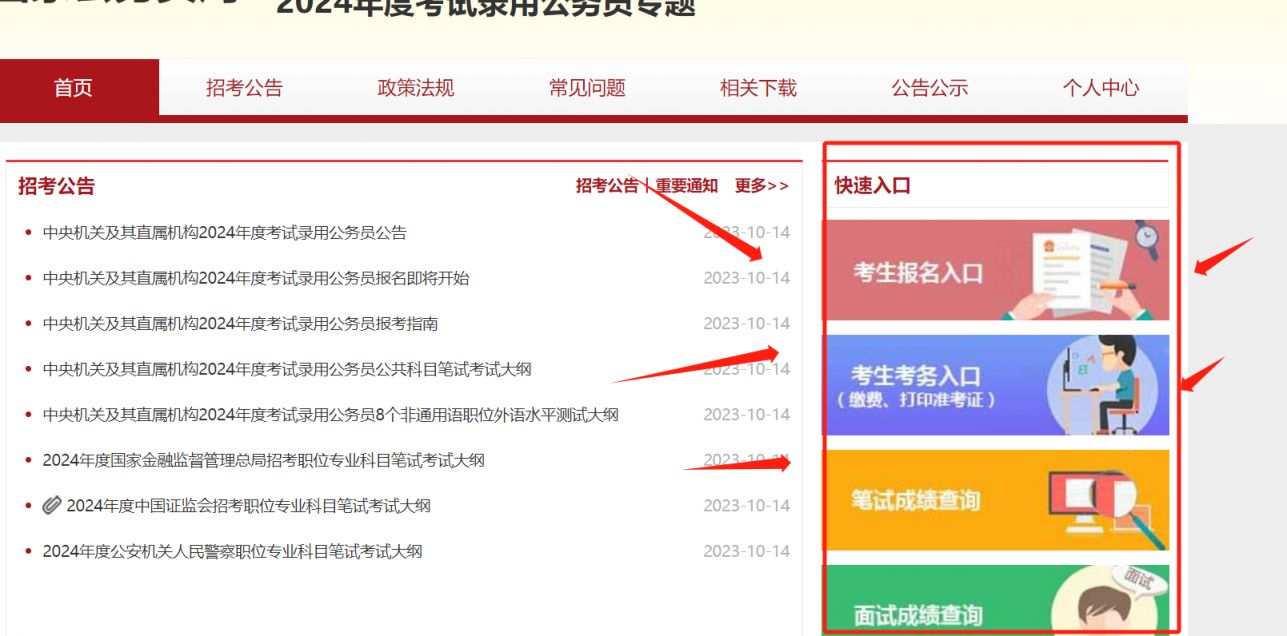Image resolution: width=1287 pixels, height=636 pixels.
Task: Open the 面试成绩查询 banner
Action: coord(996,600)
